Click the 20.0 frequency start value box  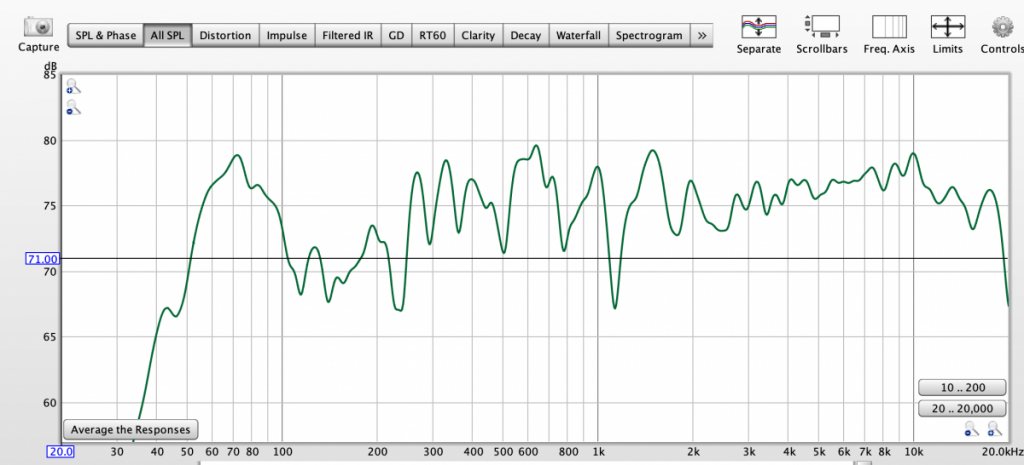60,451
